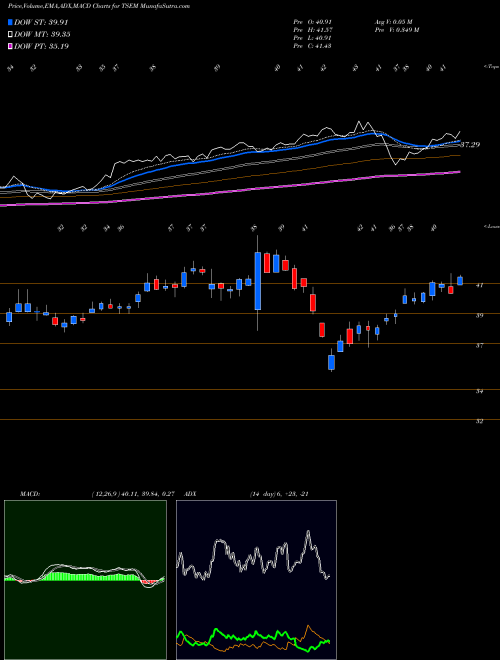
Task: Click the MACD: panel title
Action: pyautogui.click(x=30, y=494)
